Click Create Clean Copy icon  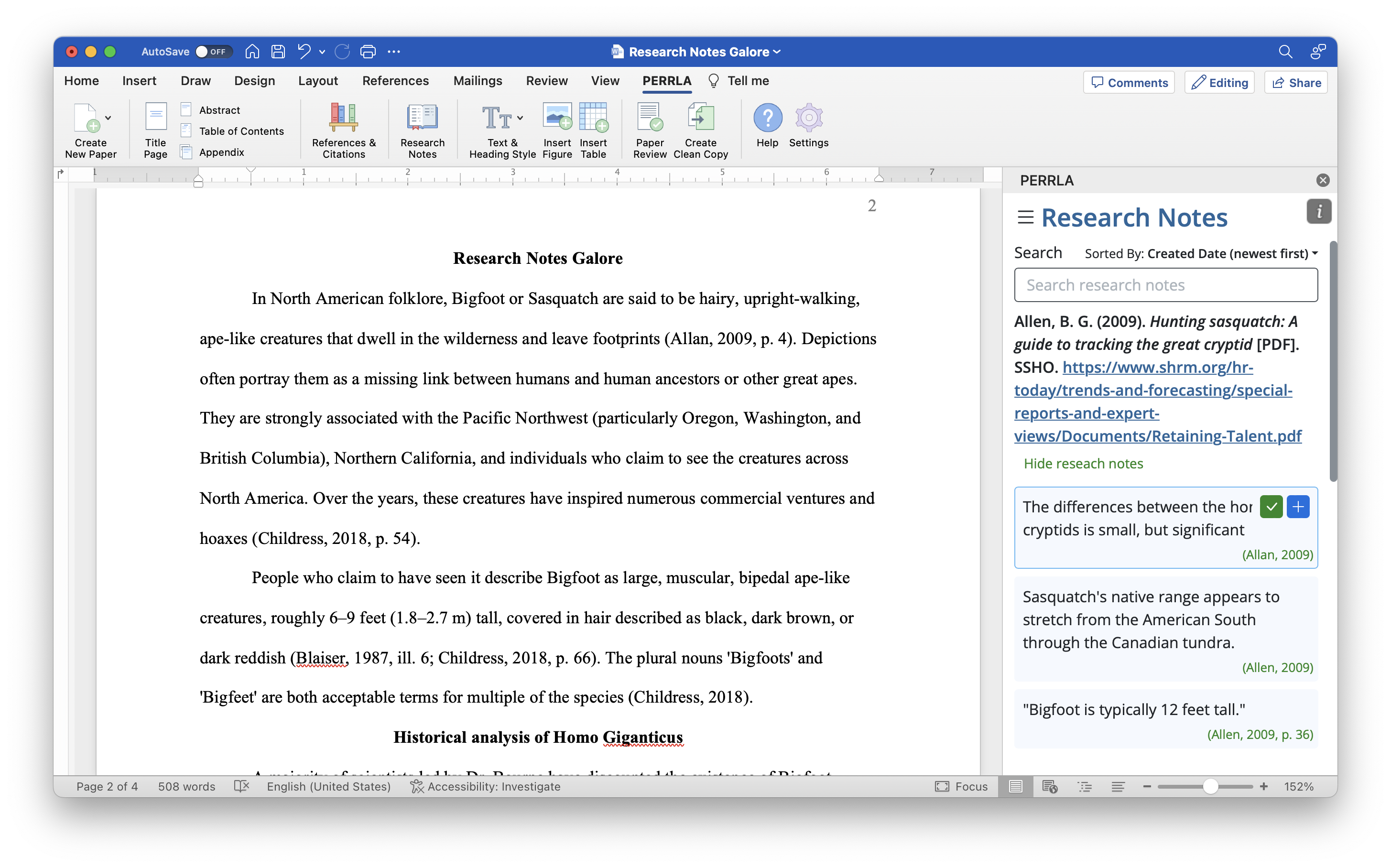pyautogui.click(x=700, y=118)
